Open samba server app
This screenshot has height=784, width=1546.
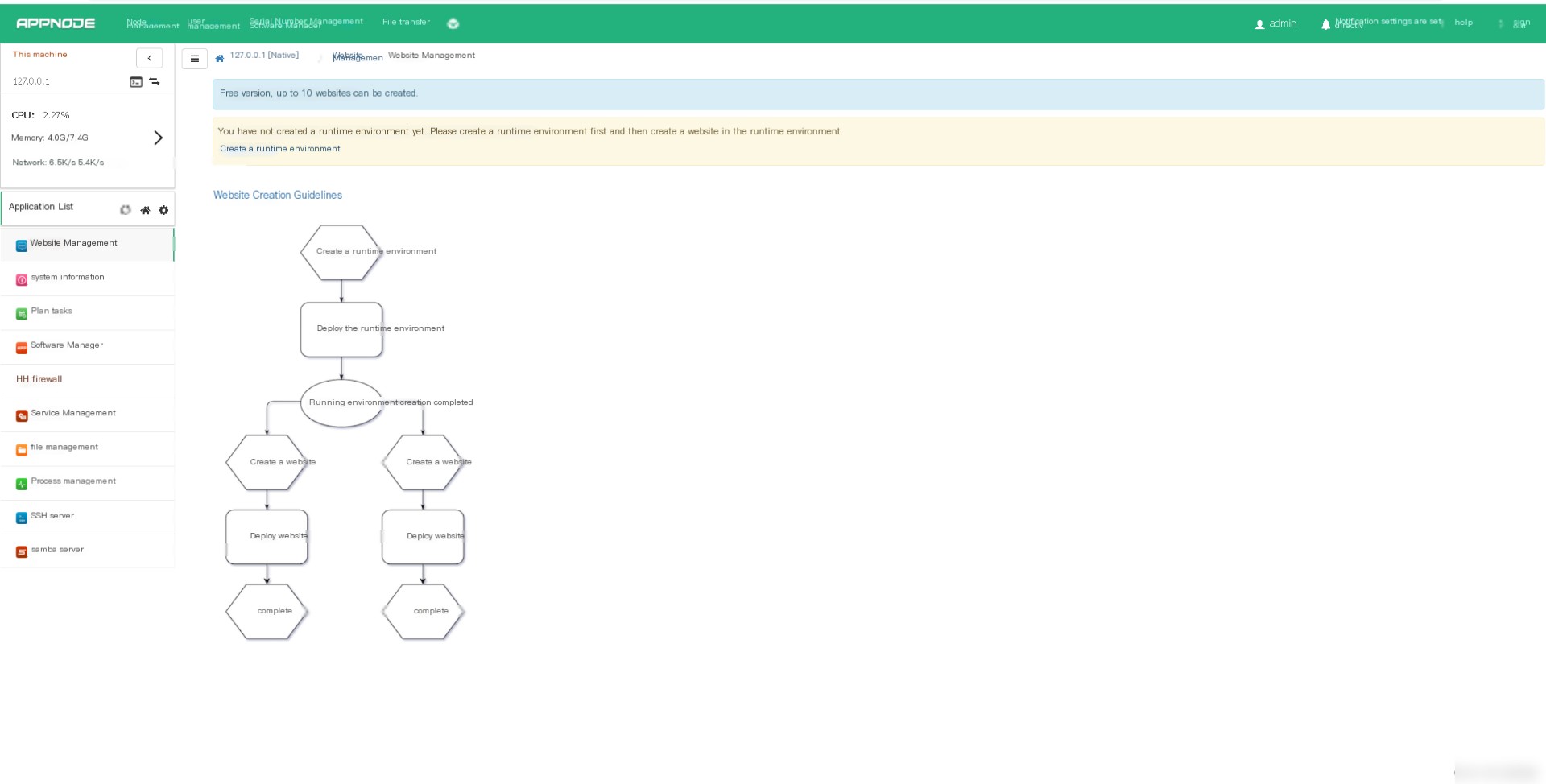pyautogui.click(x=87, y=551)
